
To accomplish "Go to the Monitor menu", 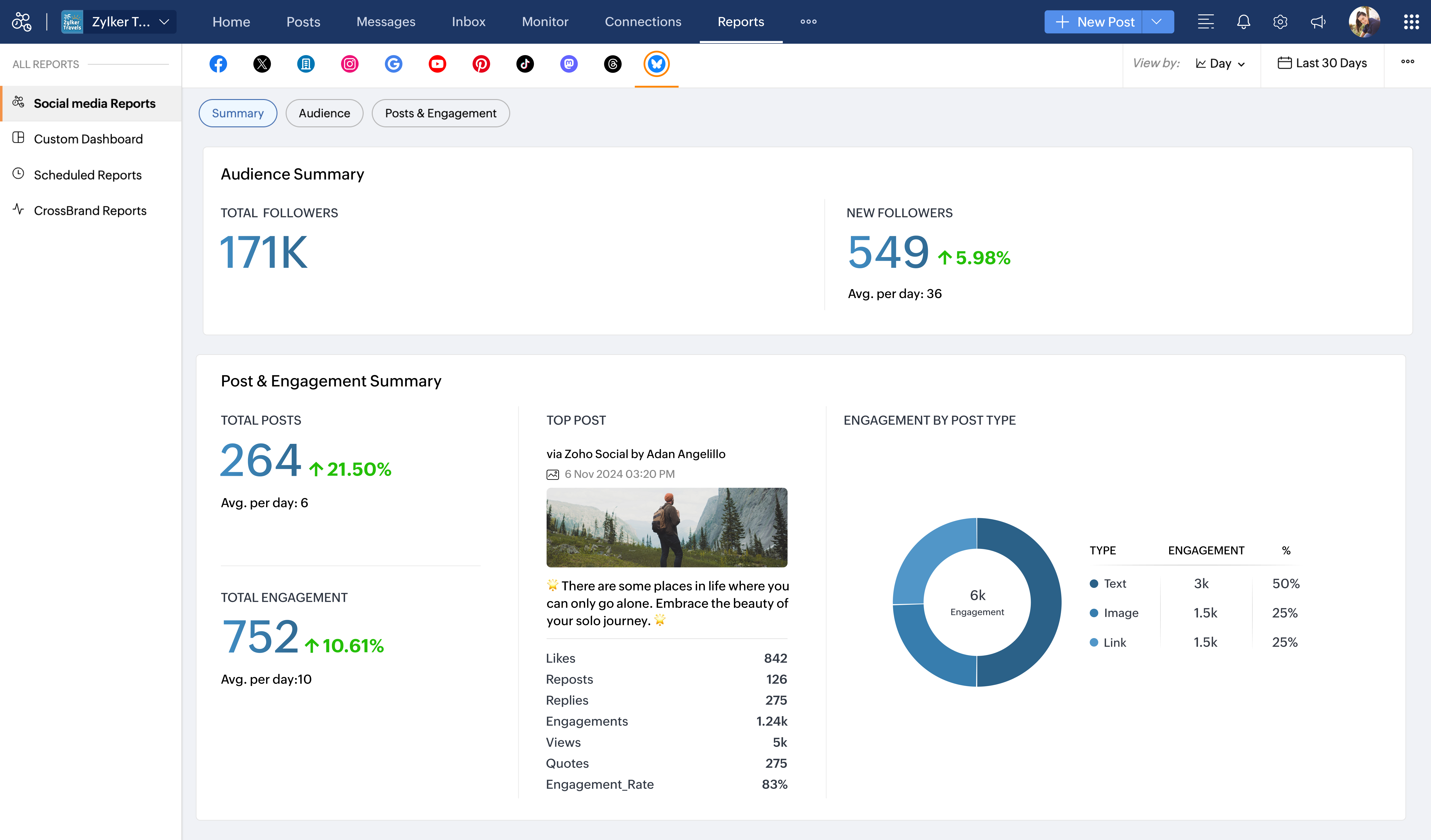I will [545, 22].
